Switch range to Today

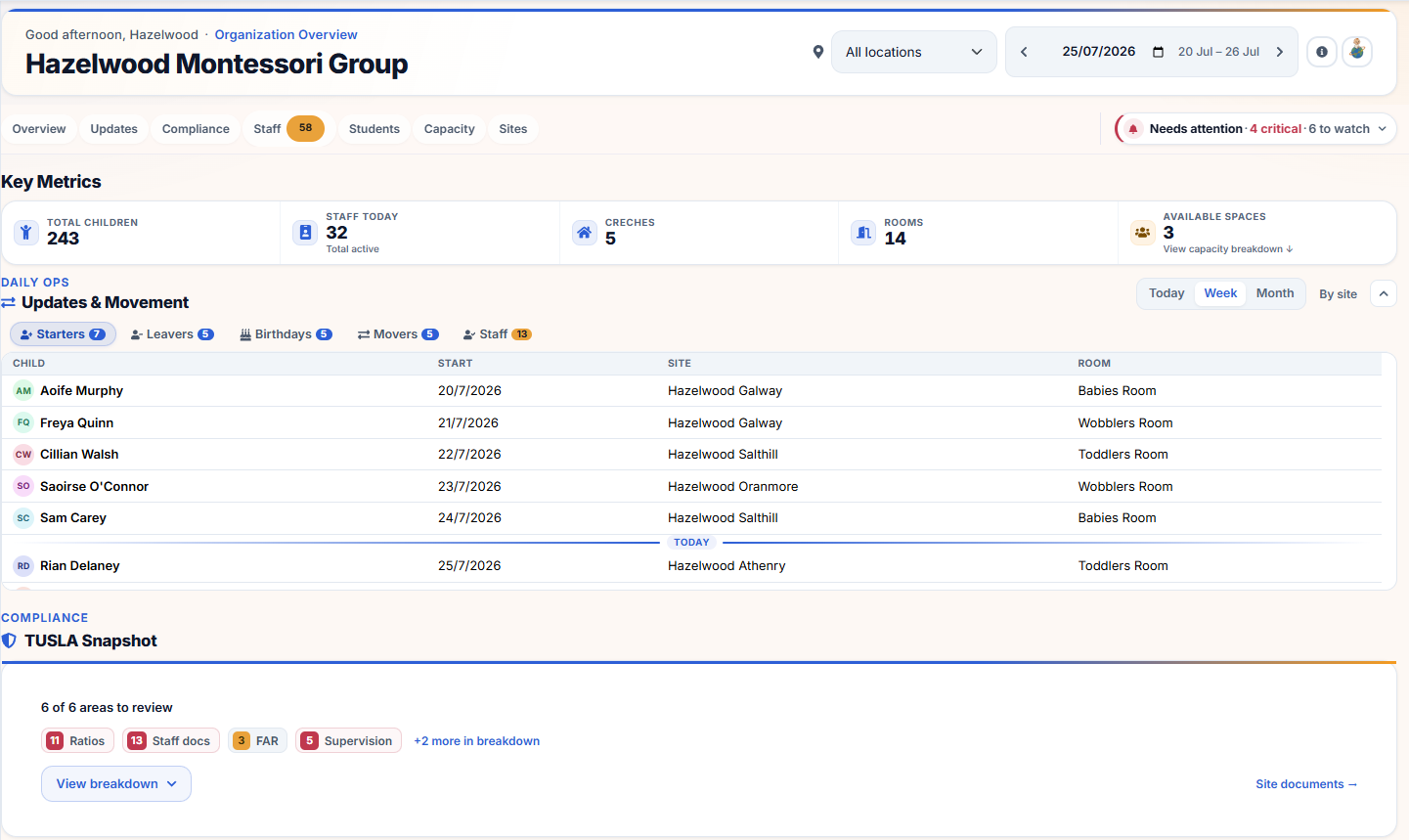click(x=1167, y=293)
